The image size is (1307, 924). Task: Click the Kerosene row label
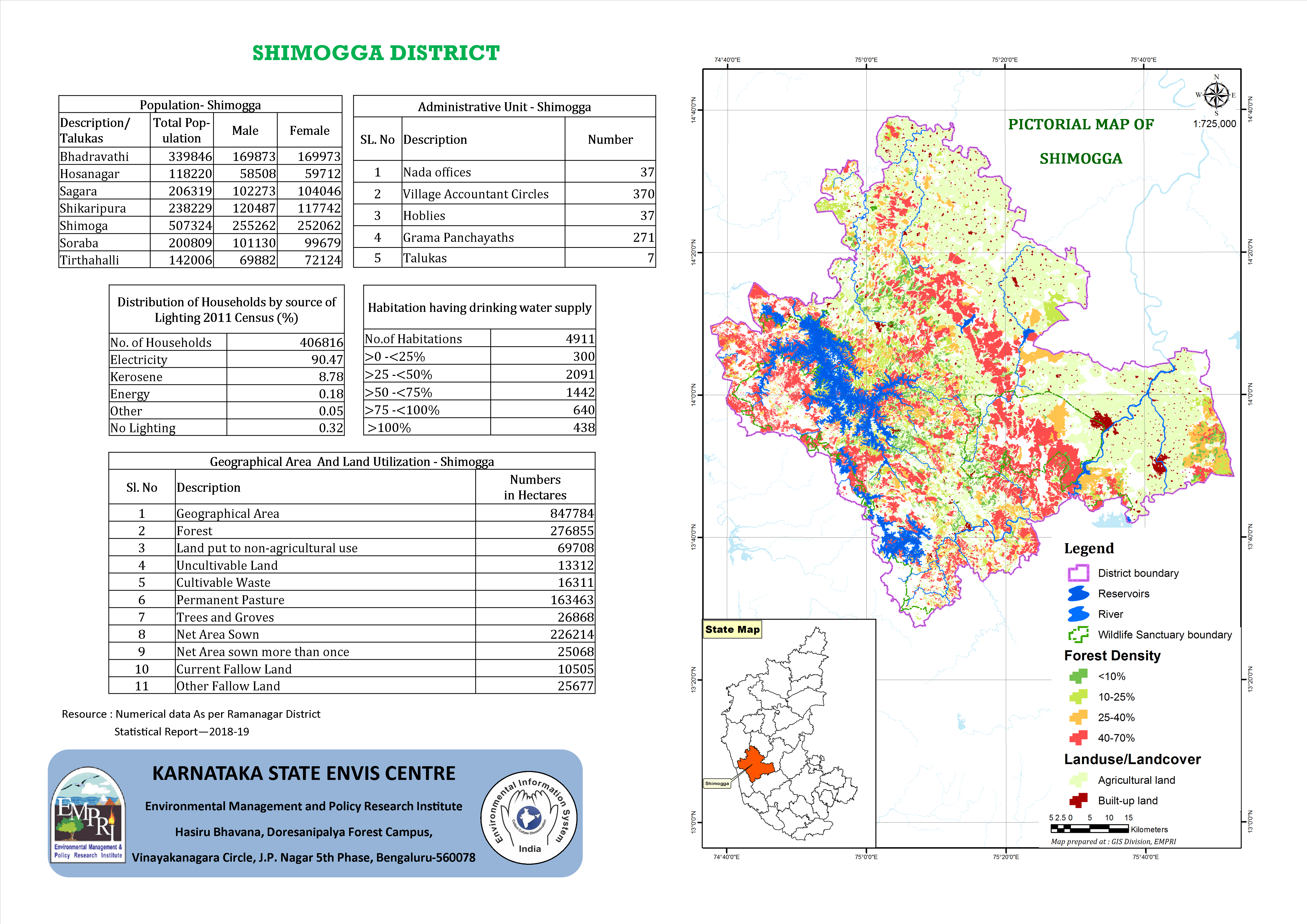(x=136, y=377)
